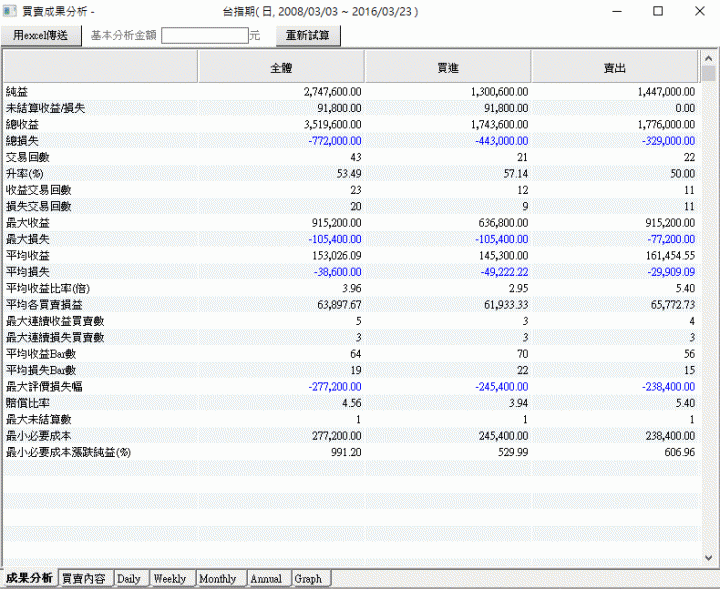The image size is (720, 589).
Task: Click the 賣出 column header
Action: click(x=614, y=67)
